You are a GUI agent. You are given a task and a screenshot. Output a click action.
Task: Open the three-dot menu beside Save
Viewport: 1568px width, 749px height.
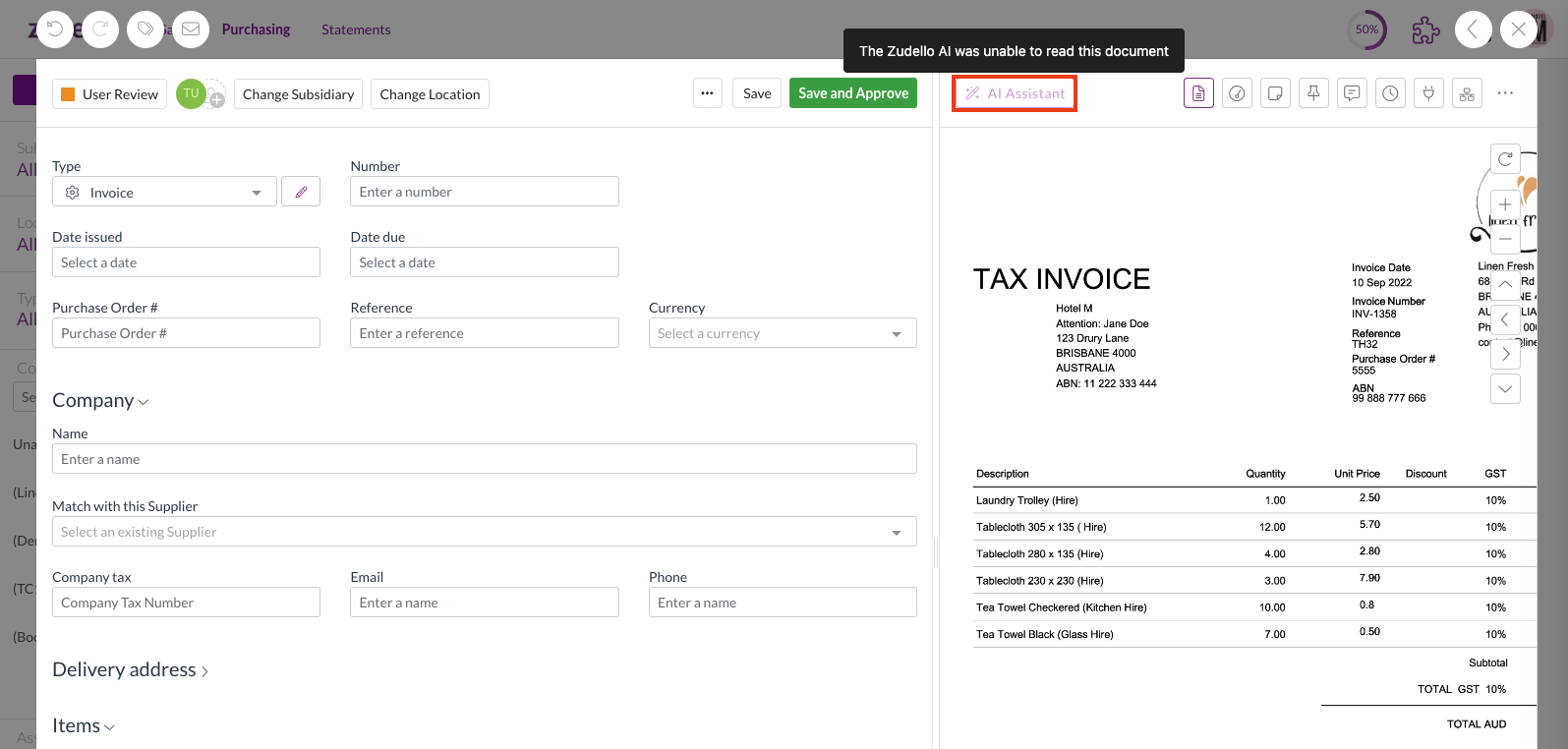click(707, 93)
